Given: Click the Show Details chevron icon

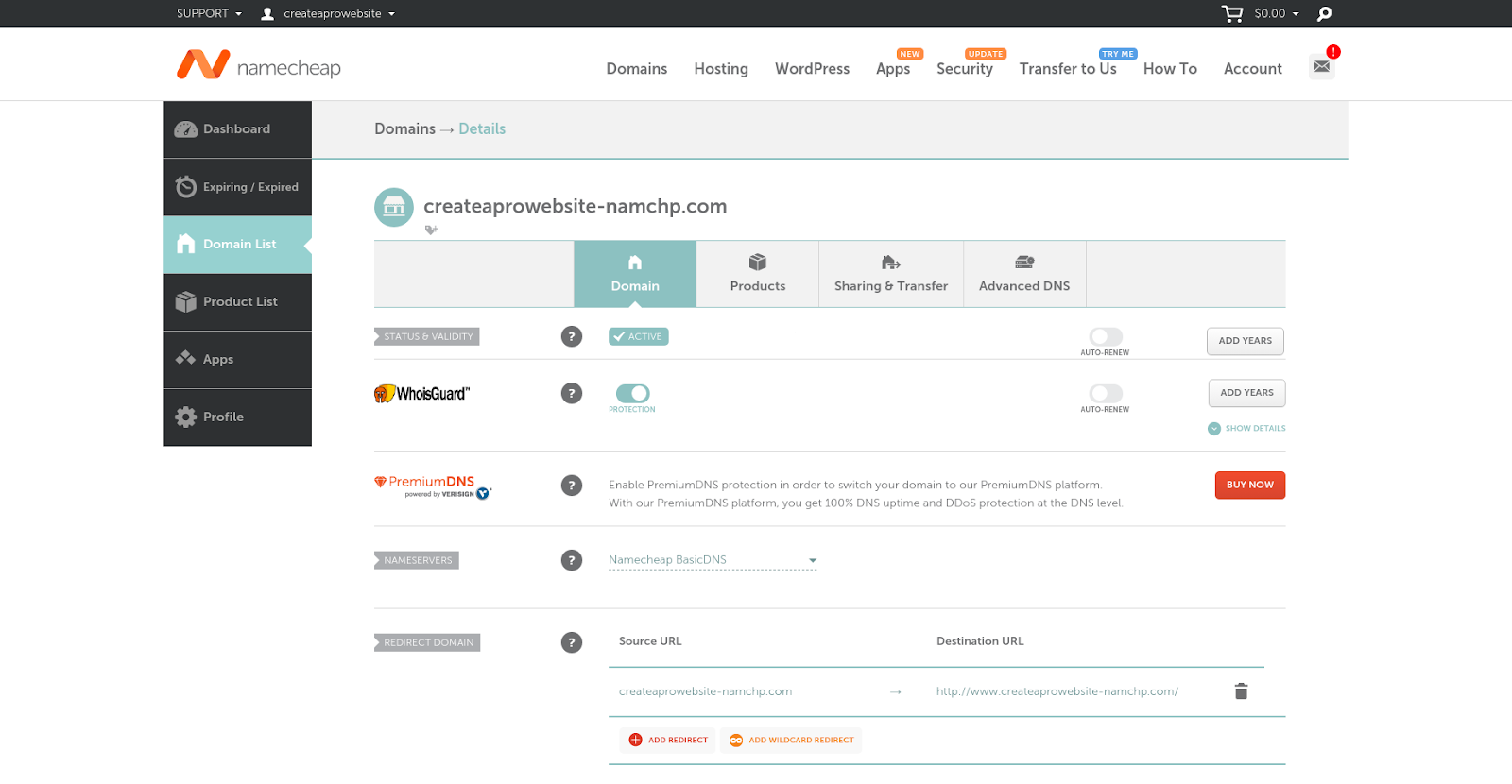Looking at the screenshot, I should pyautogui.click(x=1214, y=429).
